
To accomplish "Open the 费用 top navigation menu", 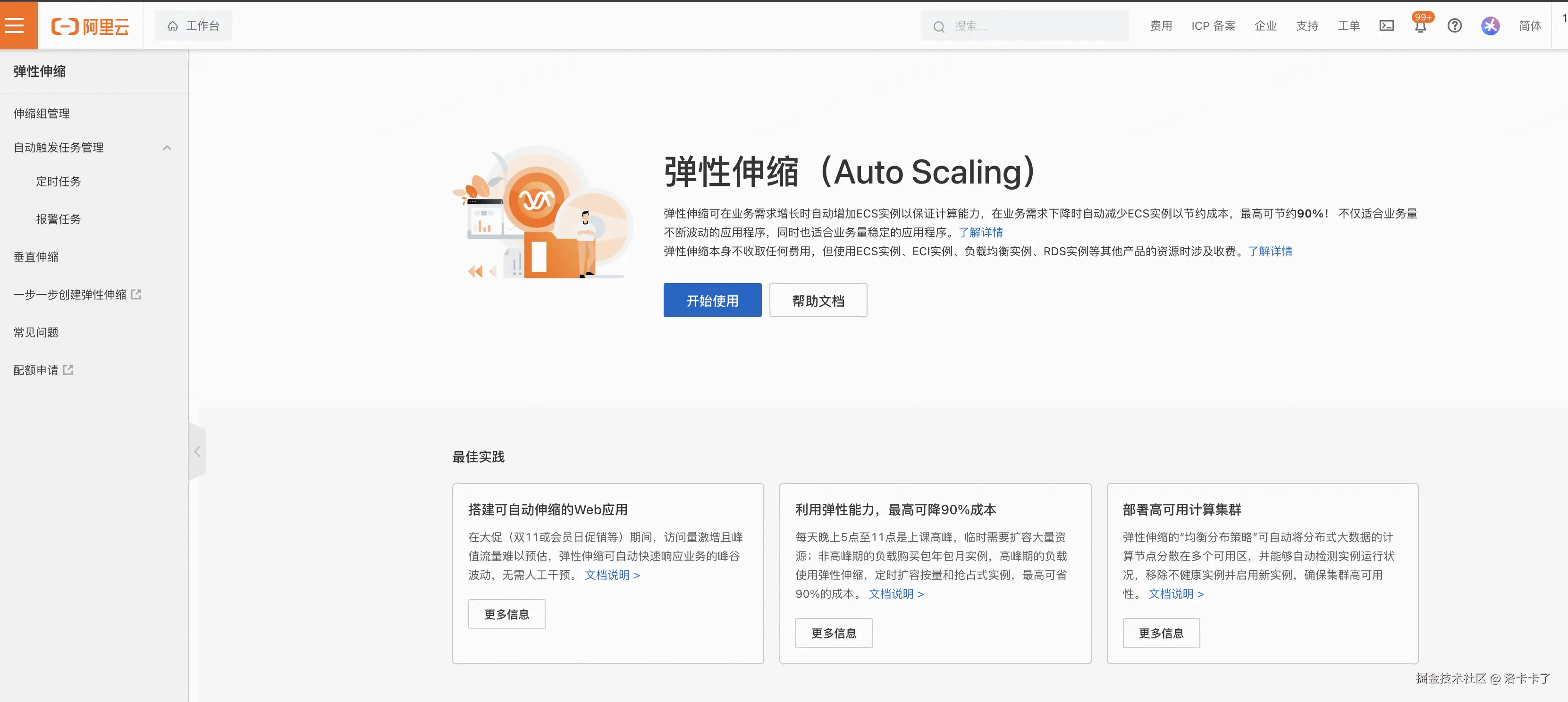I will point(1160,25).
